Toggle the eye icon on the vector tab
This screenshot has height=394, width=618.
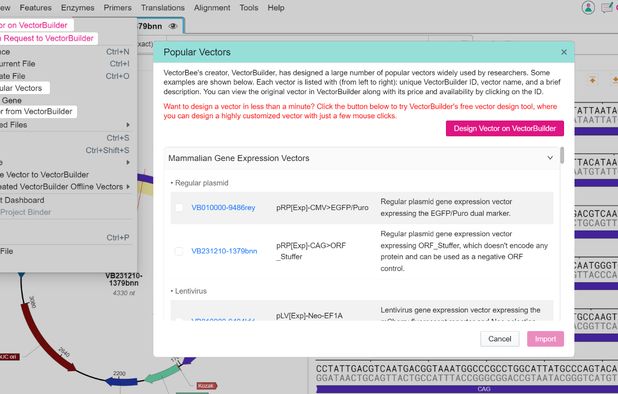coord(173,26)
